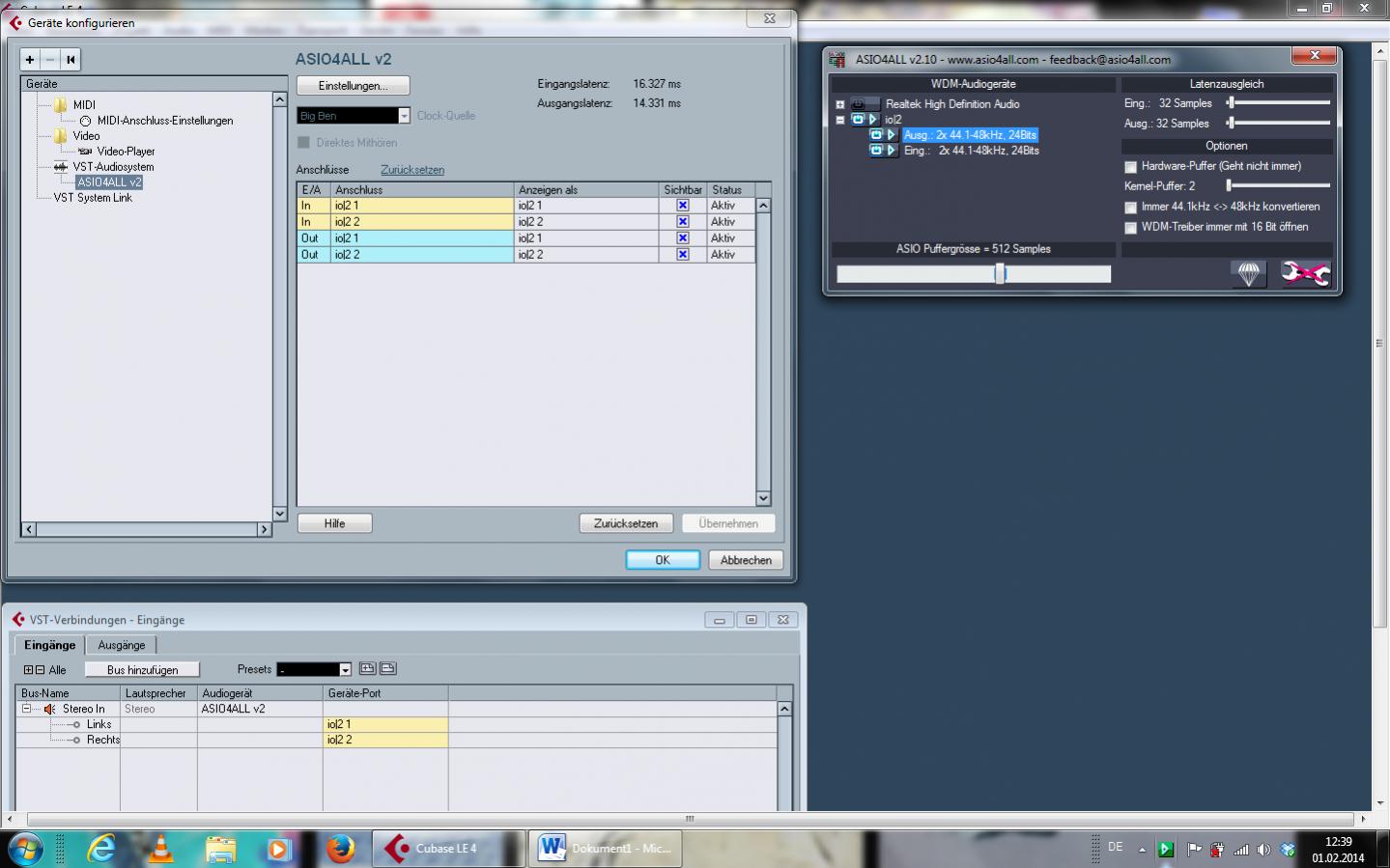1390x868 pixels.
Task: Click the VST-Audiosystem icon in the tree
Action: point(61,167)
